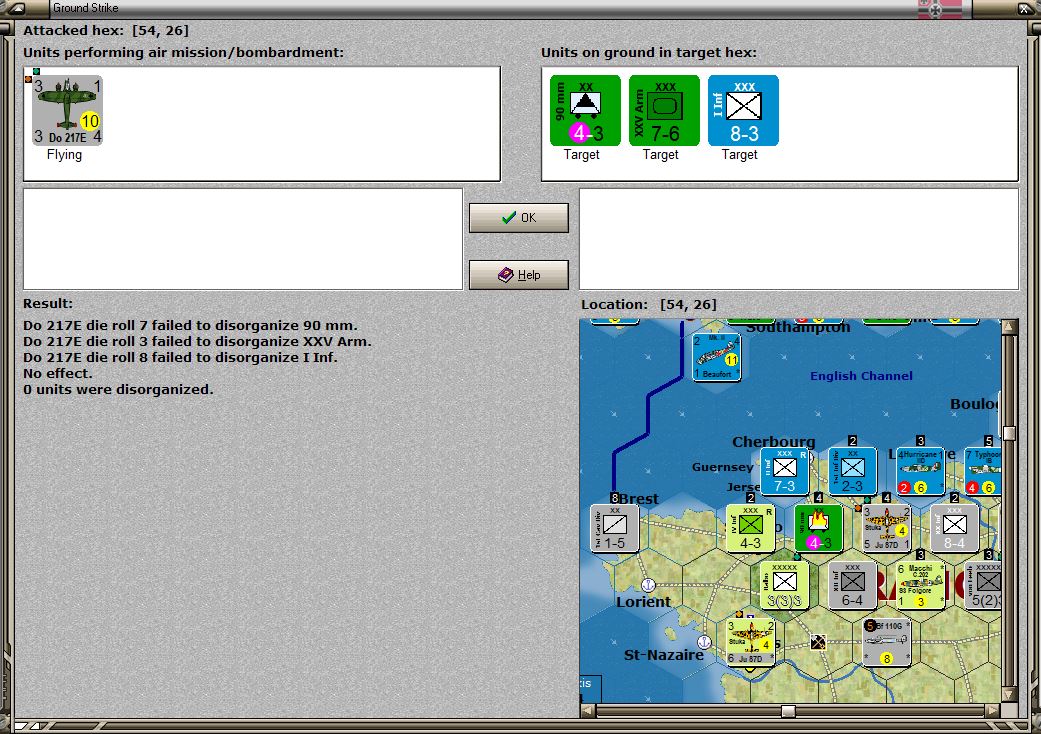1041x734 pixels.
Task: Open the Help button
Action: (x=519, y=275)
